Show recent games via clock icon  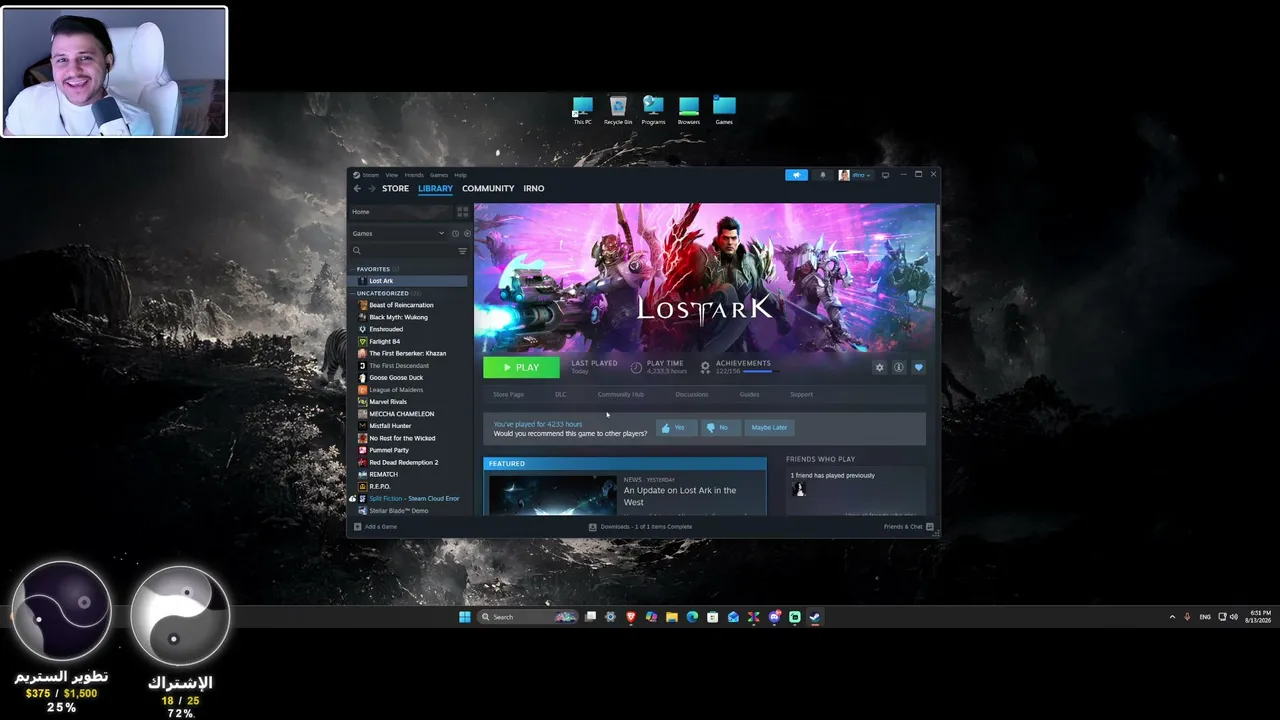pyautogui.click(x=455, y=234)
